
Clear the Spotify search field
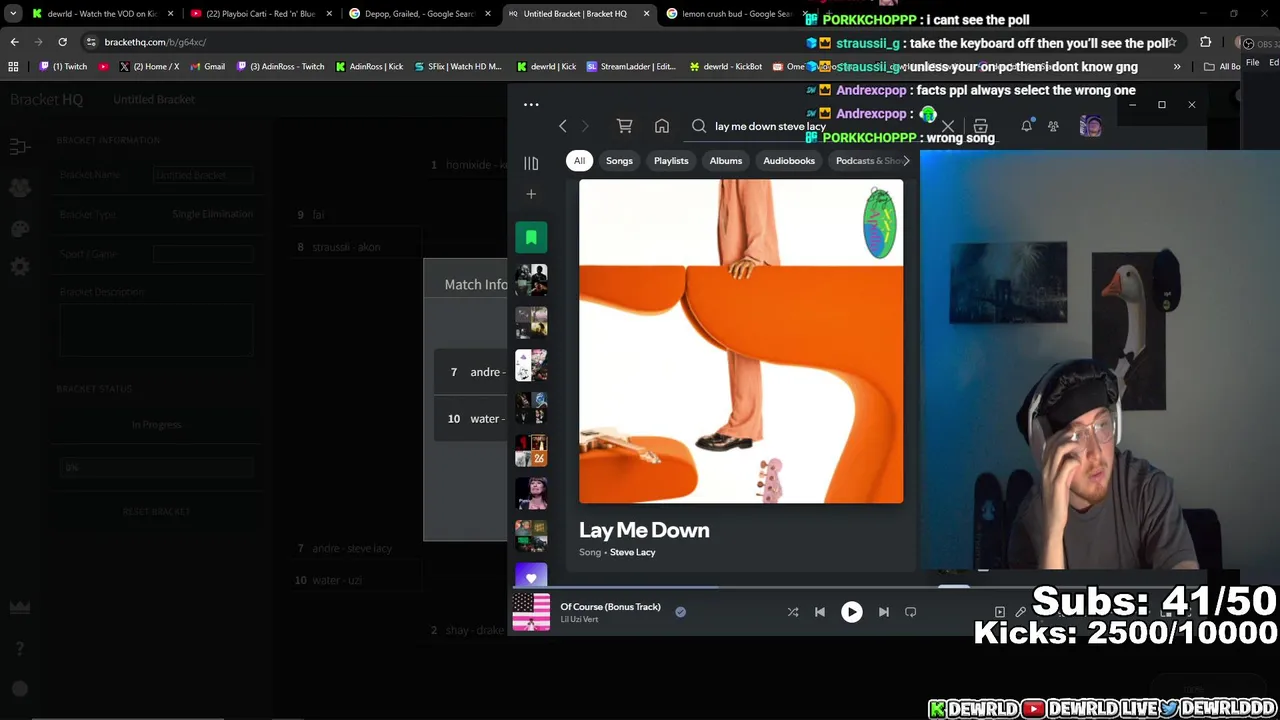click(947, 126)
